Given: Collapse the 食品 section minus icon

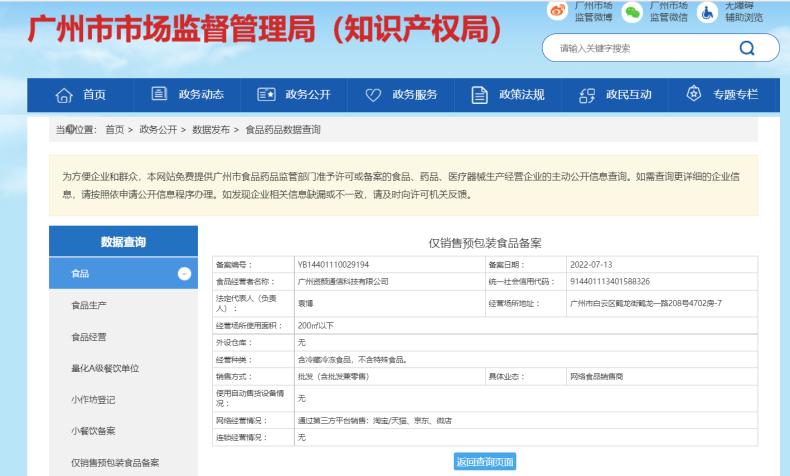Looking at the screenshot, I should coord(184,274).
